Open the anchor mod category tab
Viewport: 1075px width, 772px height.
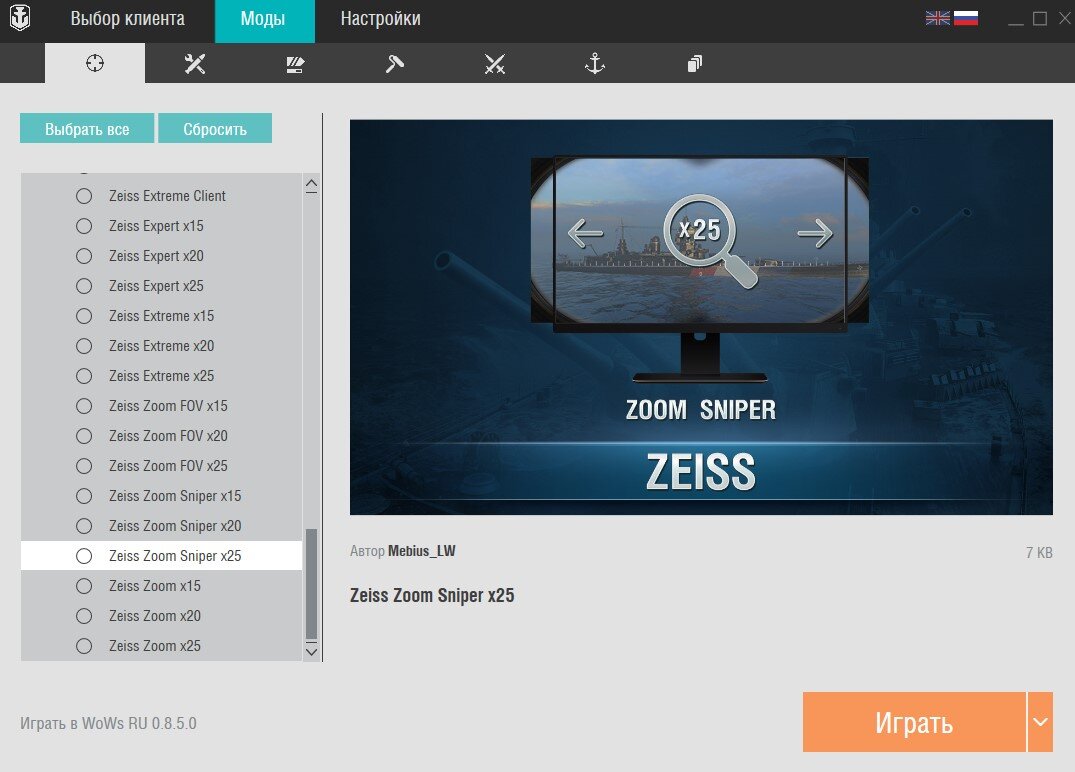click(x=594, y=64)
